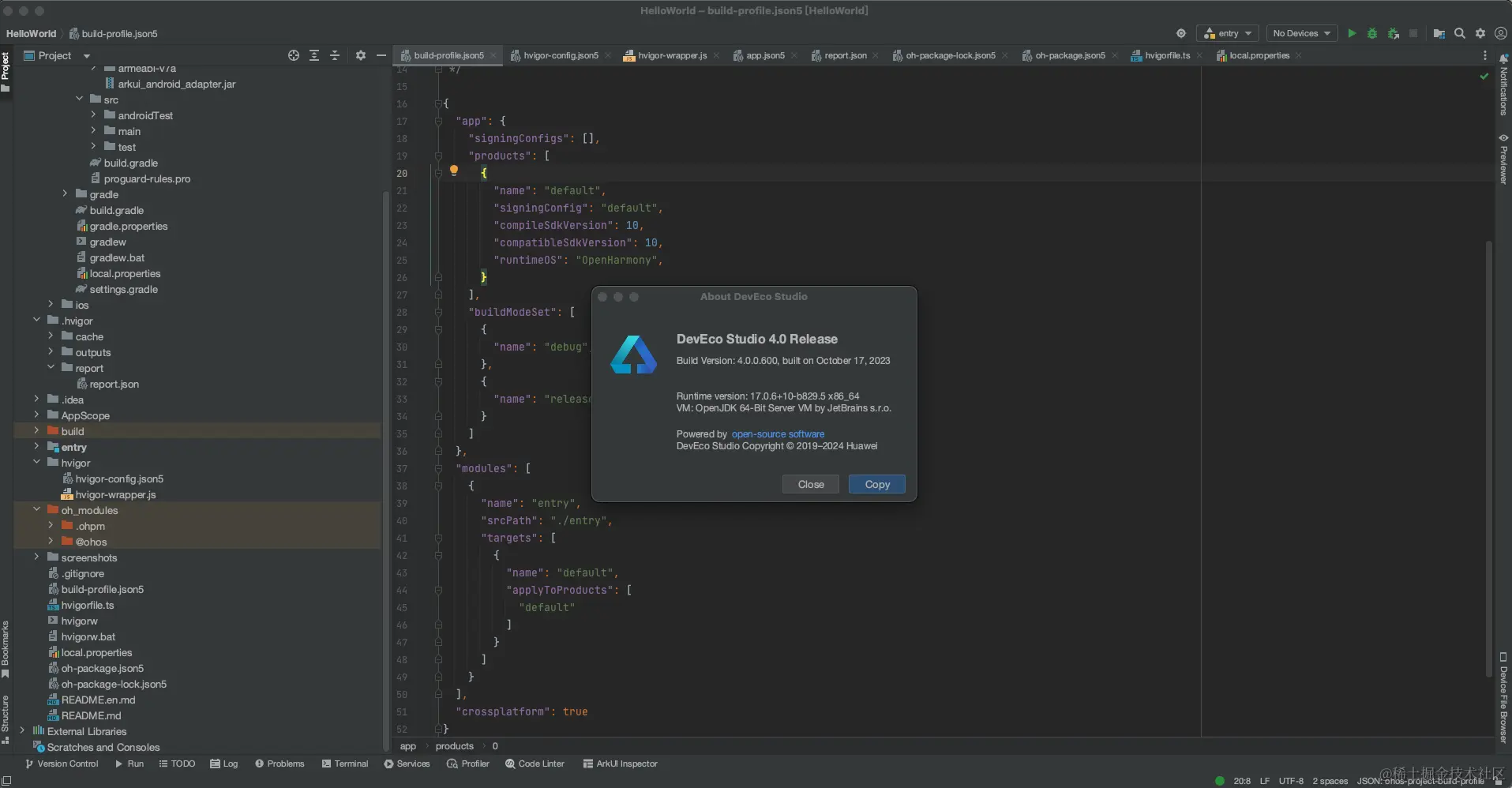
Task: Click Copy in About DevEco Studio dialog
Action: coord(877,484)
